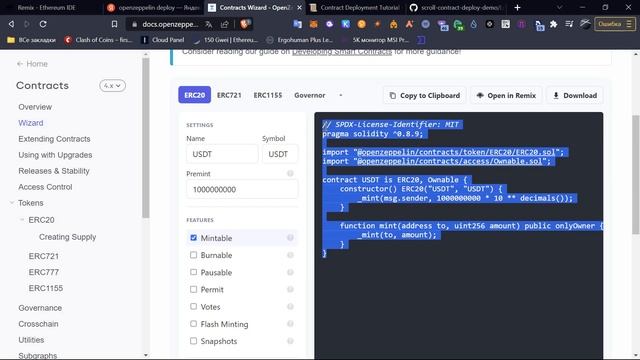Open Extending Contracts sidebar link

(x=54, y=139)
